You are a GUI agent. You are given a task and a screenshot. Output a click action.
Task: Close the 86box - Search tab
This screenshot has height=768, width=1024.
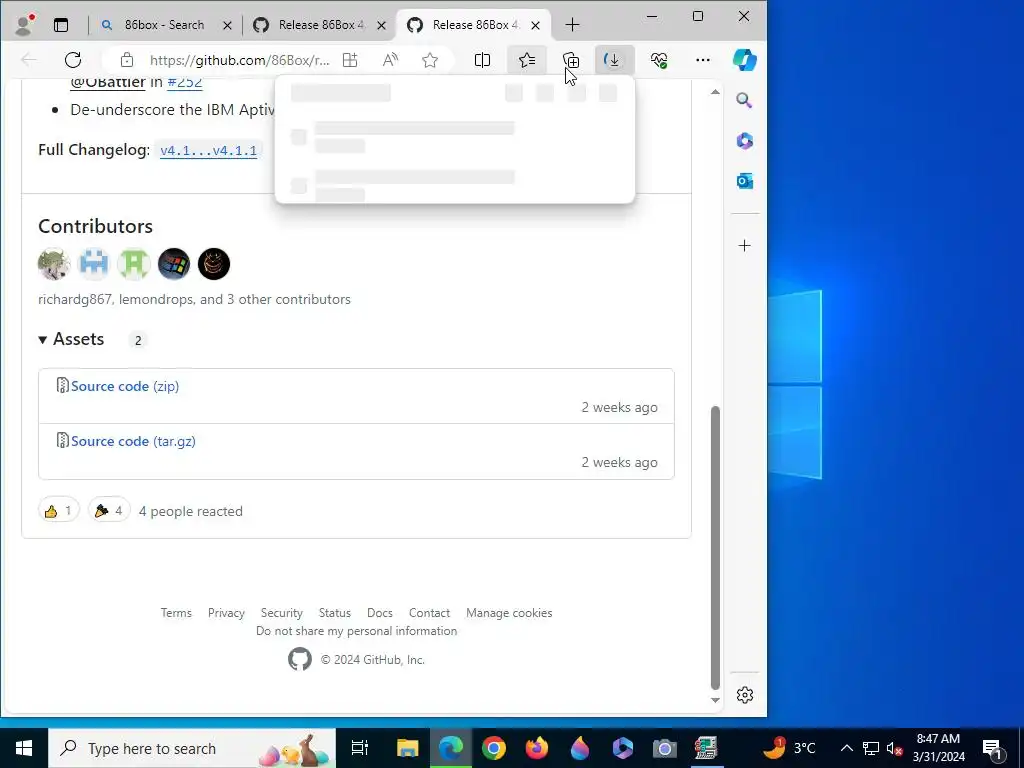[x=227, y=25]
